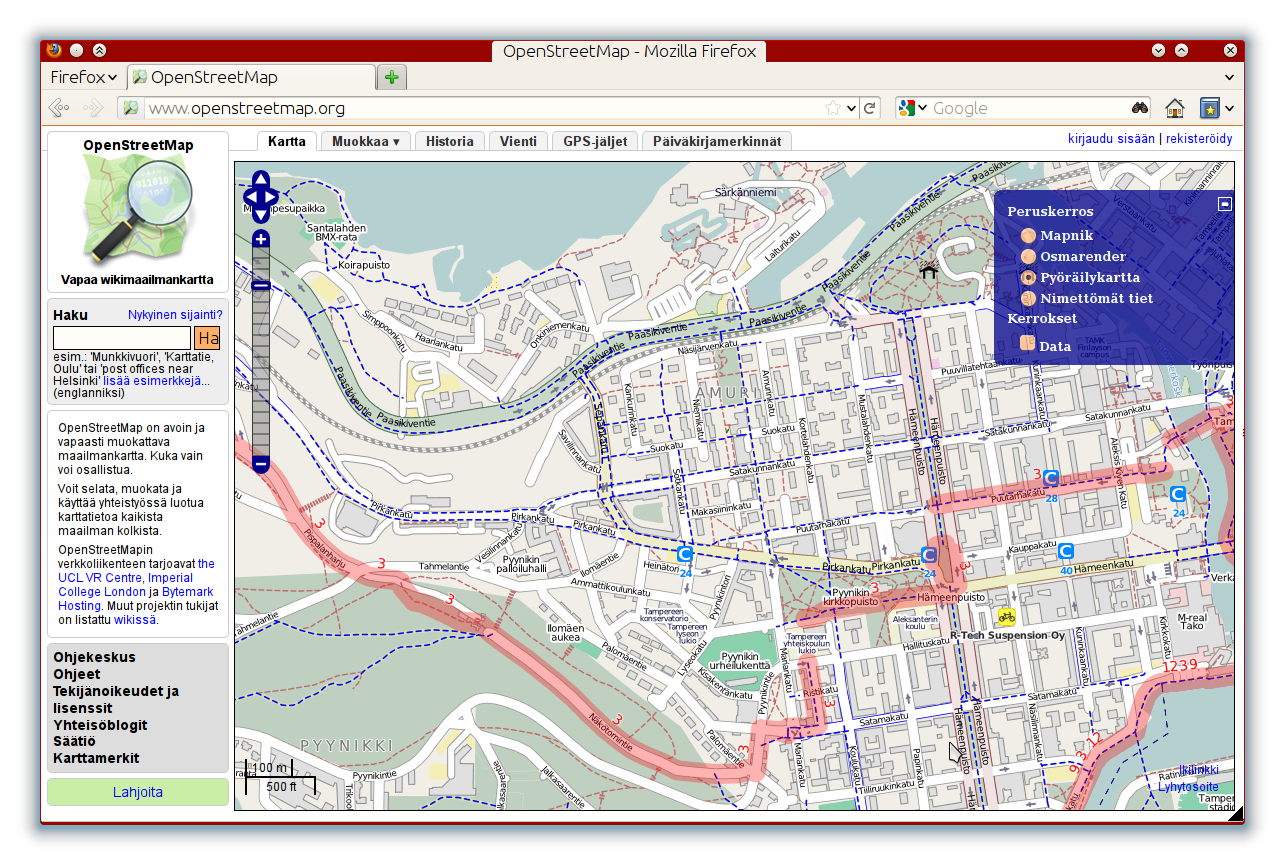Go forward with the browser forward arrow
The height and width of the screenshot is (865, 1285).
pos(93,108)
